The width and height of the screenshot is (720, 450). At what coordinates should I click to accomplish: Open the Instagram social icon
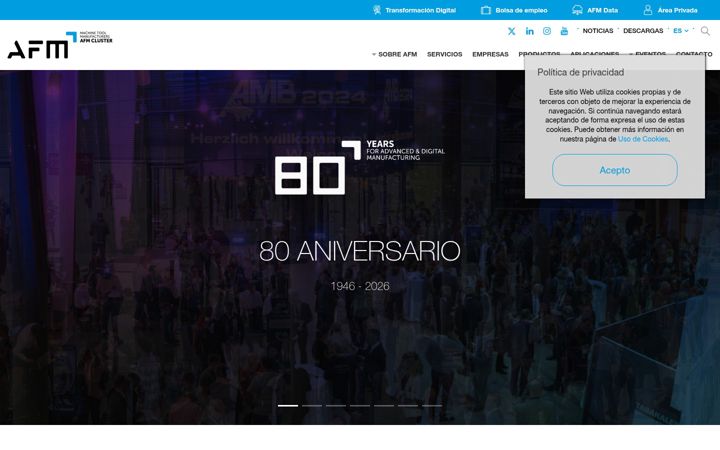(x=547, y=31)
